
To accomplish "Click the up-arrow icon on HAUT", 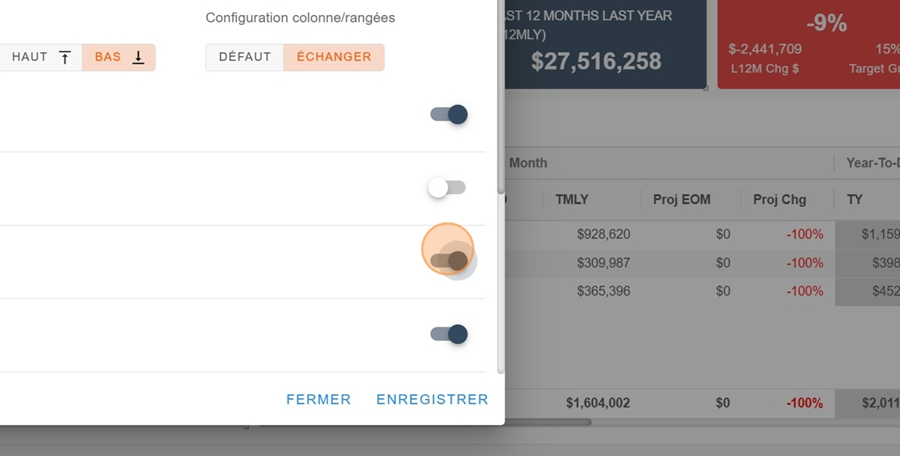I will click(x=65, y=58).
